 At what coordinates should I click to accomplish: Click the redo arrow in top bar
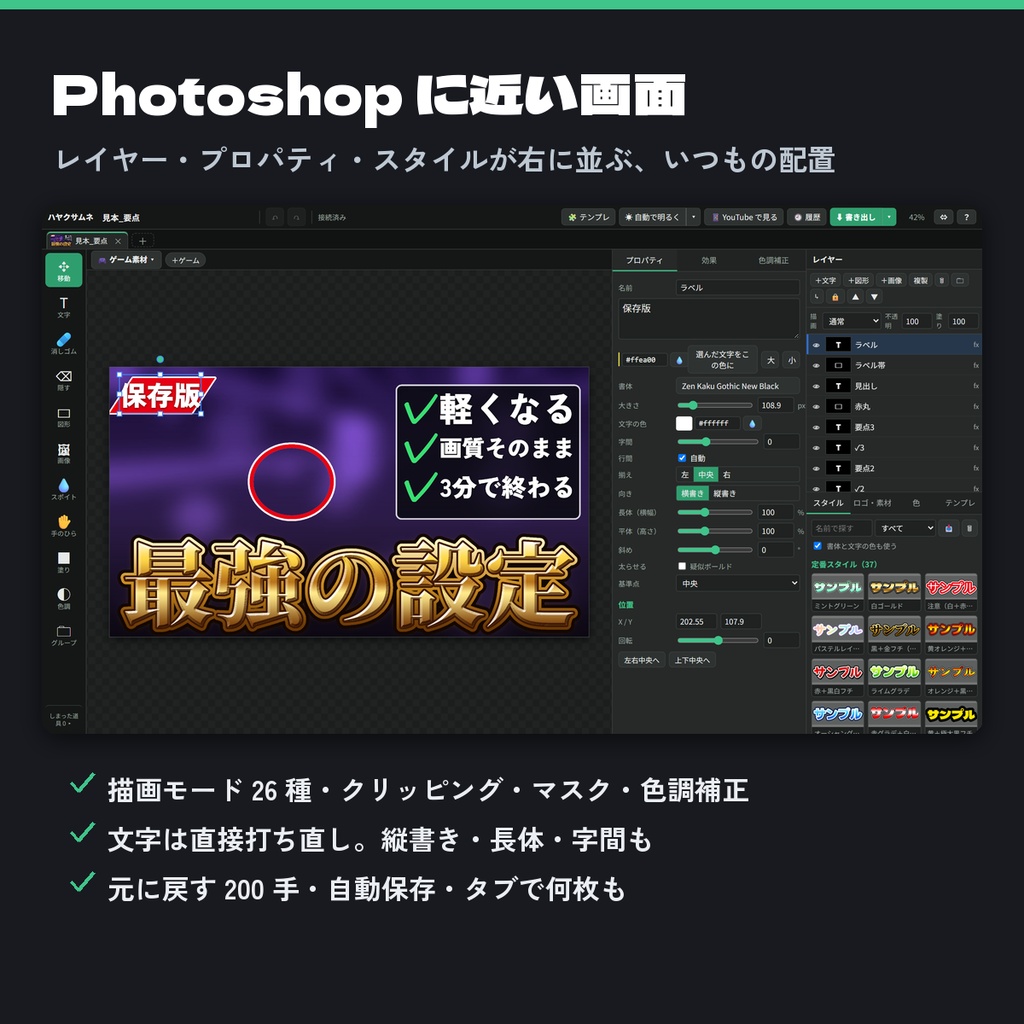296,217
